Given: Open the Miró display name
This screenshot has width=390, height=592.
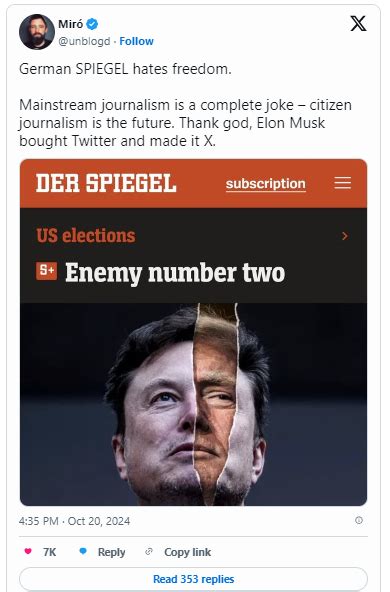Looking at the screenshot, I should 71,24.
